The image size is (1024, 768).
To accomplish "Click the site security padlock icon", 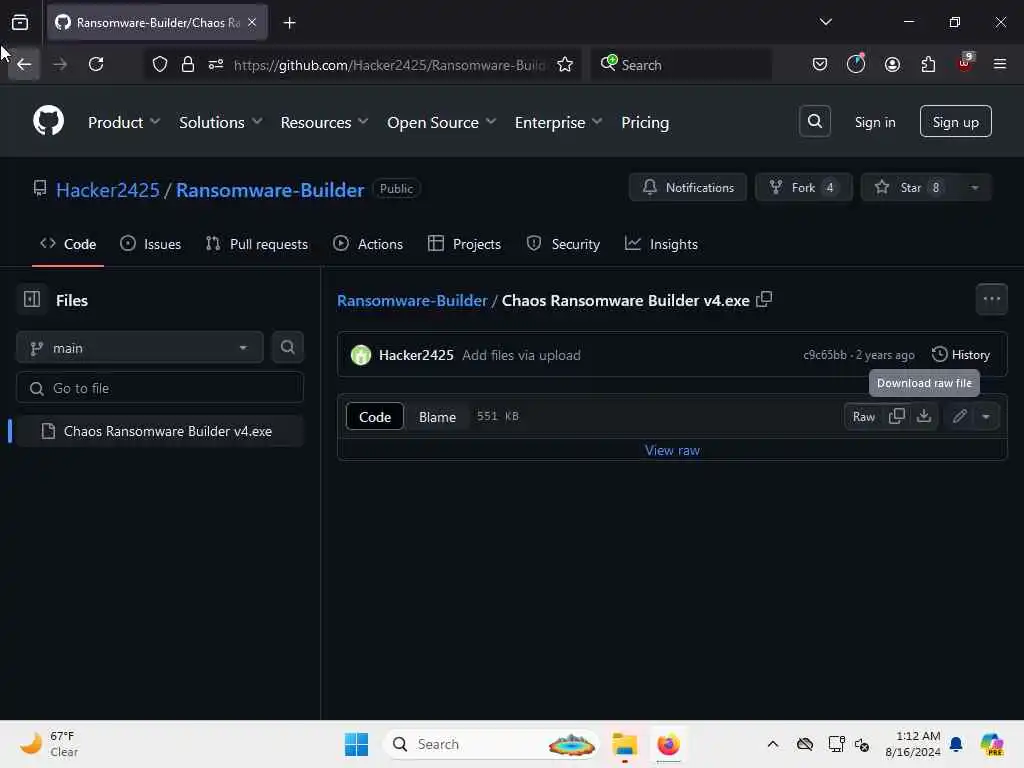I will [188, 64].
